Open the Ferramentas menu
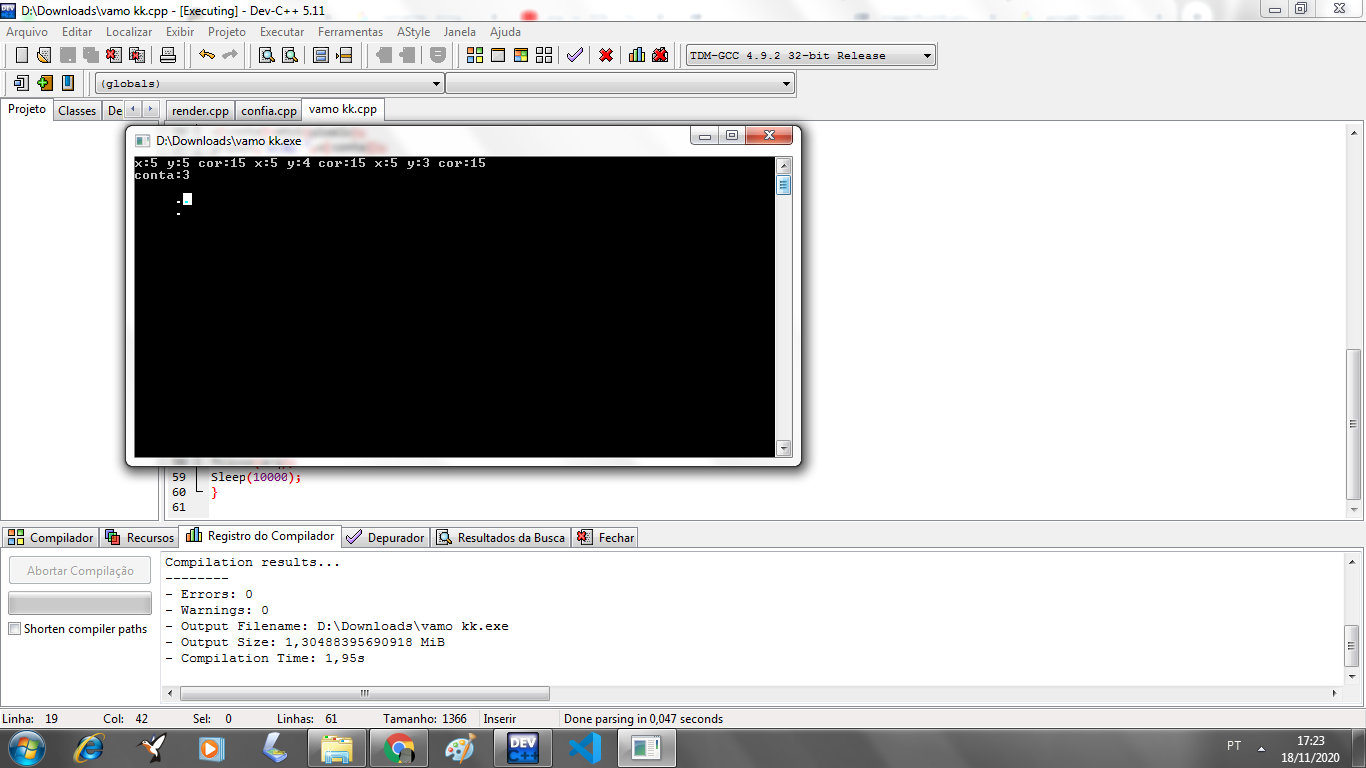 coord(350,32)
